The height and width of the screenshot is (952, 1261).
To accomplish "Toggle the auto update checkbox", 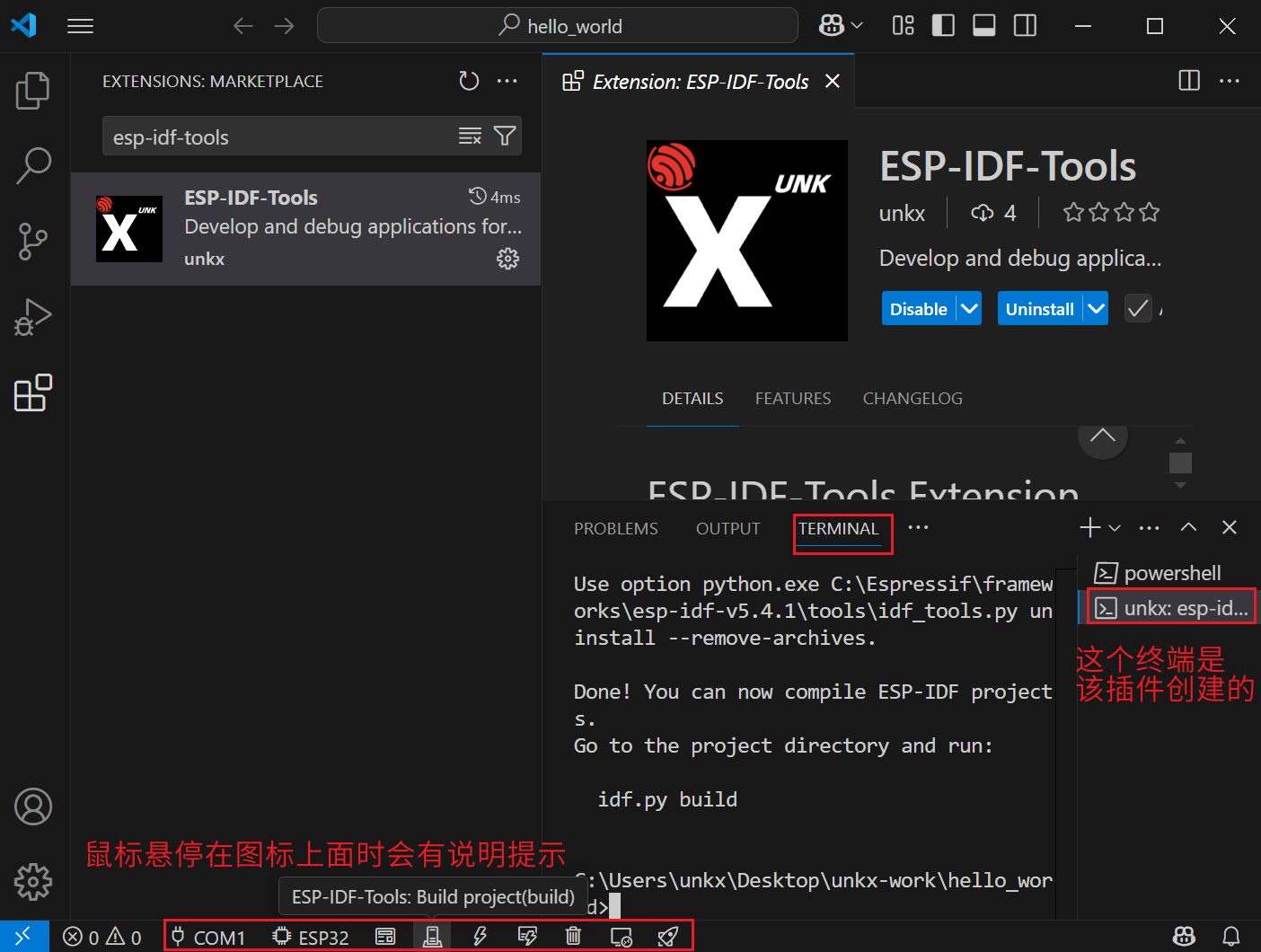I will coord(1138,309).
